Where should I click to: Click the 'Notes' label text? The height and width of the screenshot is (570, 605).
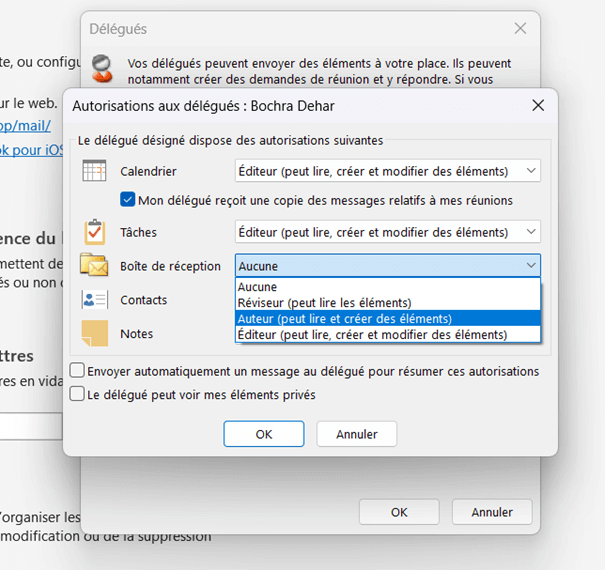(x=137, y=333)
